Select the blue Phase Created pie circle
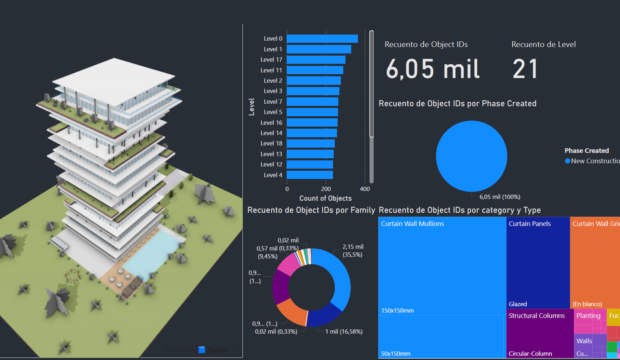The height and width of the screenshot is (360, 620). (x=471, y=156)
